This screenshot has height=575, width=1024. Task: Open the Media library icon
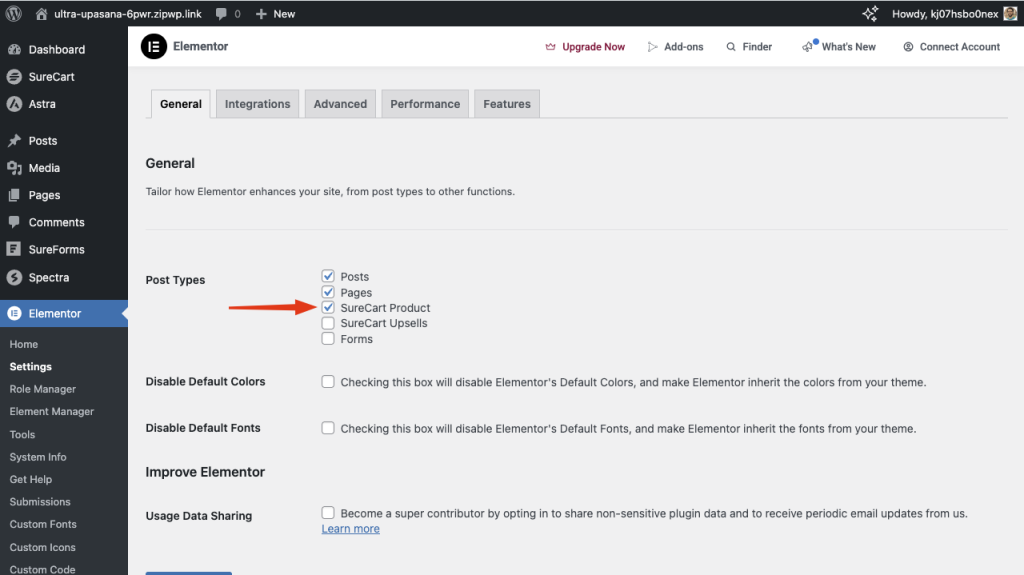pos(14,168)
